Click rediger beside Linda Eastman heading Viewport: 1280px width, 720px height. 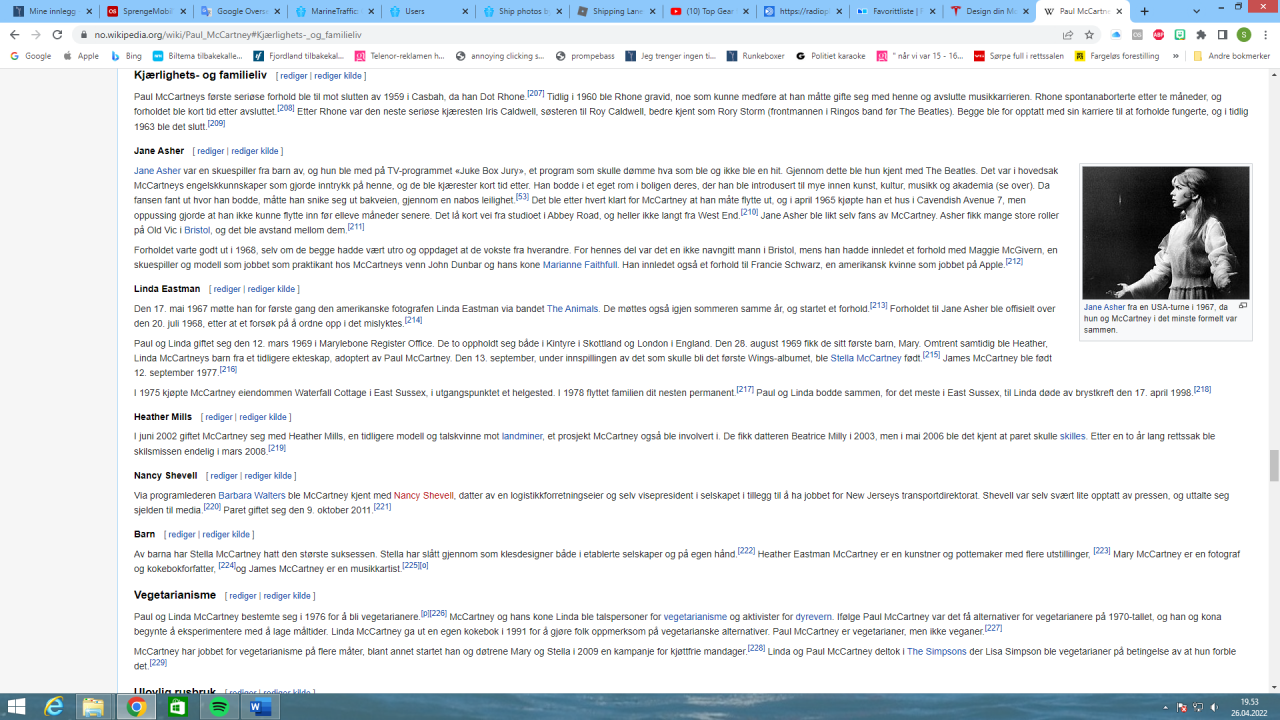click(226, 289)
